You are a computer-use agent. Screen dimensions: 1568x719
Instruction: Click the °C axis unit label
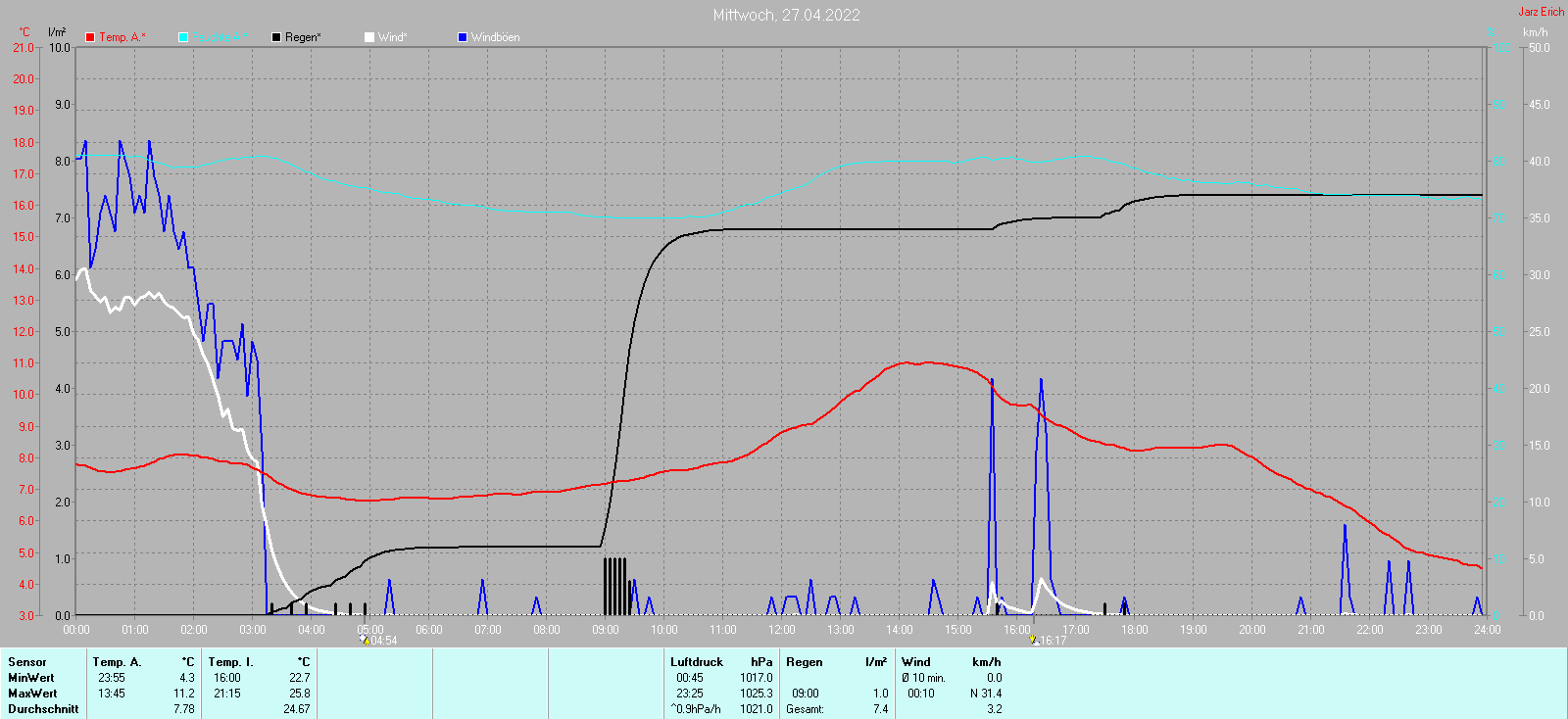coord(24,32)
